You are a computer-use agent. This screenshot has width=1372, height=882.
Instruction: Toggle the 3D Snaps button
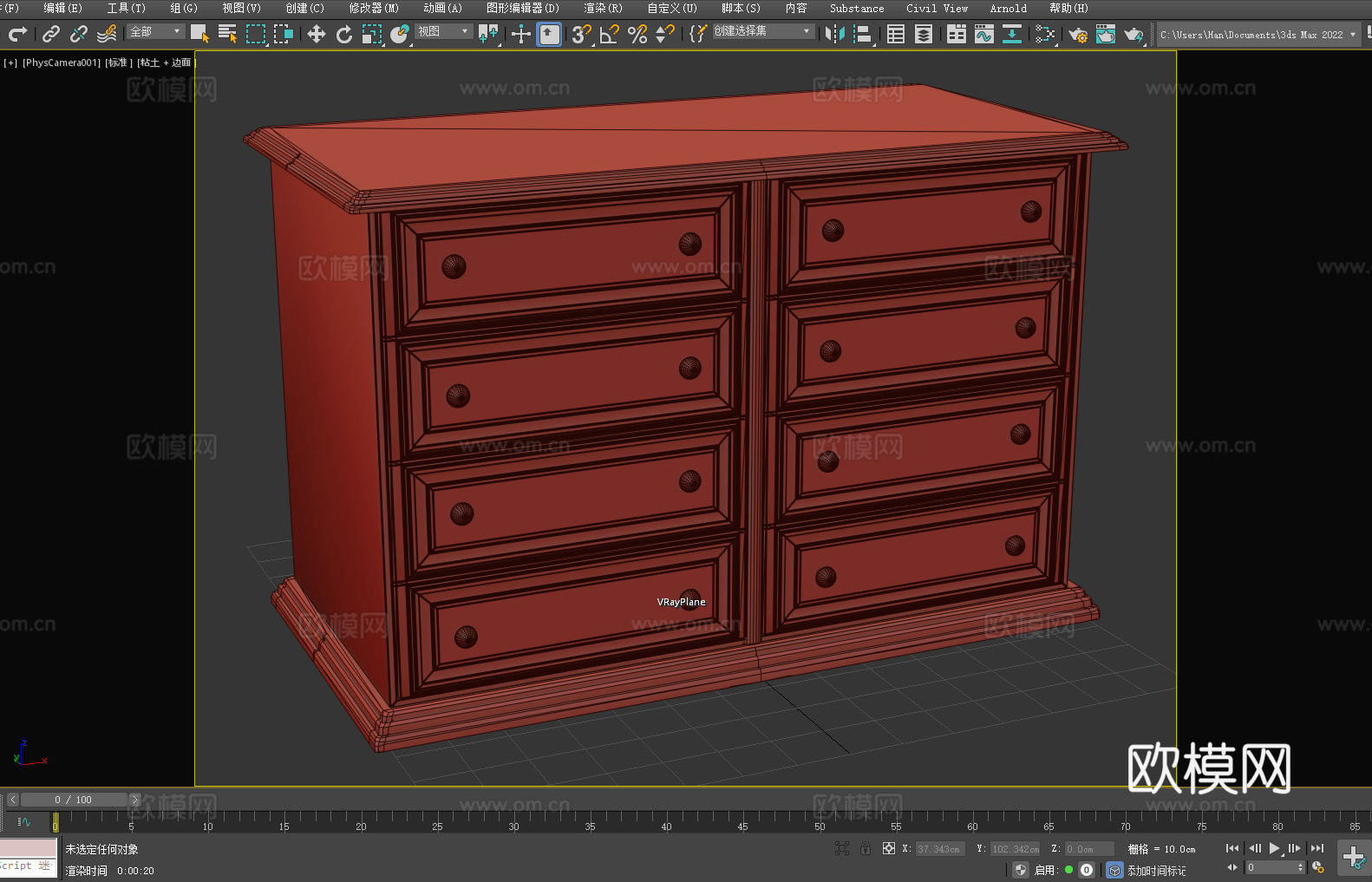[x=582, y=34]
